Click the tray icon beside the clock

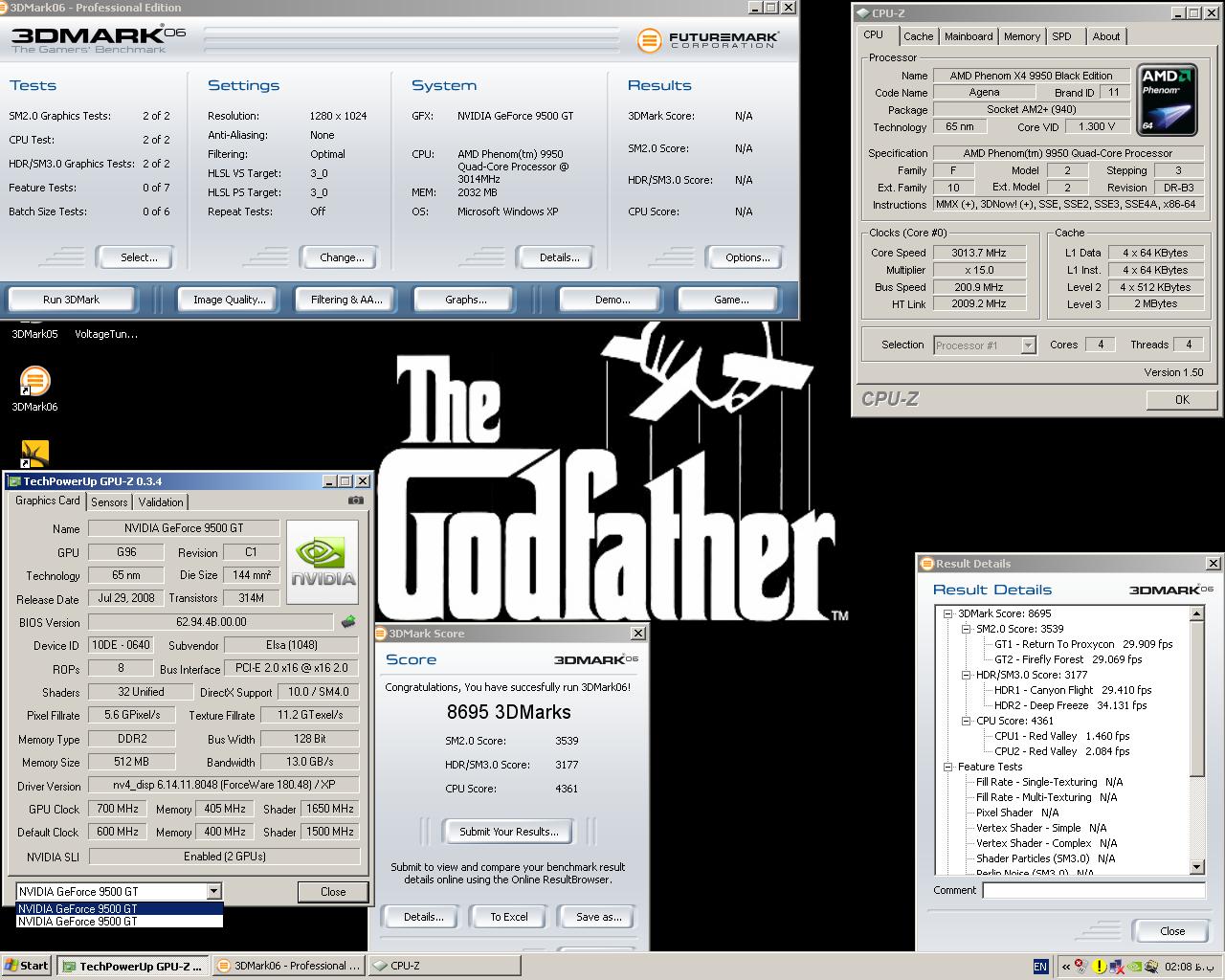1153,967
